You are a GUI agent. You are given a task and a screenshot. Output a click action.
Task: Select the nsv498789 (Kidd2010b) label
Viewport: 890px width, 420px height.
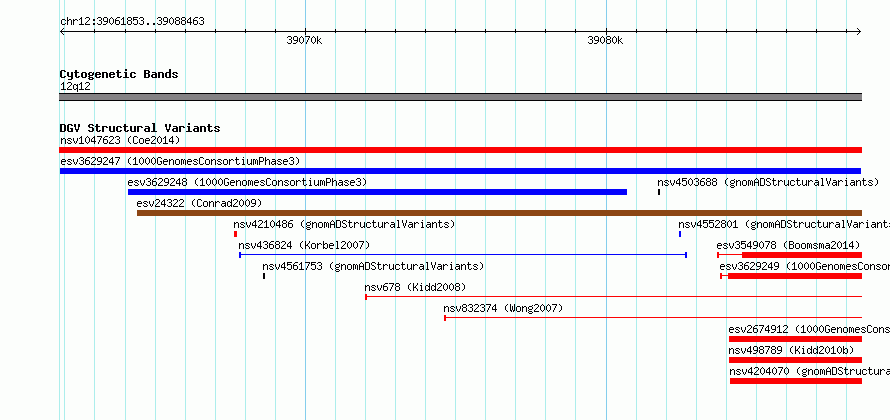click(x=791, y=350)
